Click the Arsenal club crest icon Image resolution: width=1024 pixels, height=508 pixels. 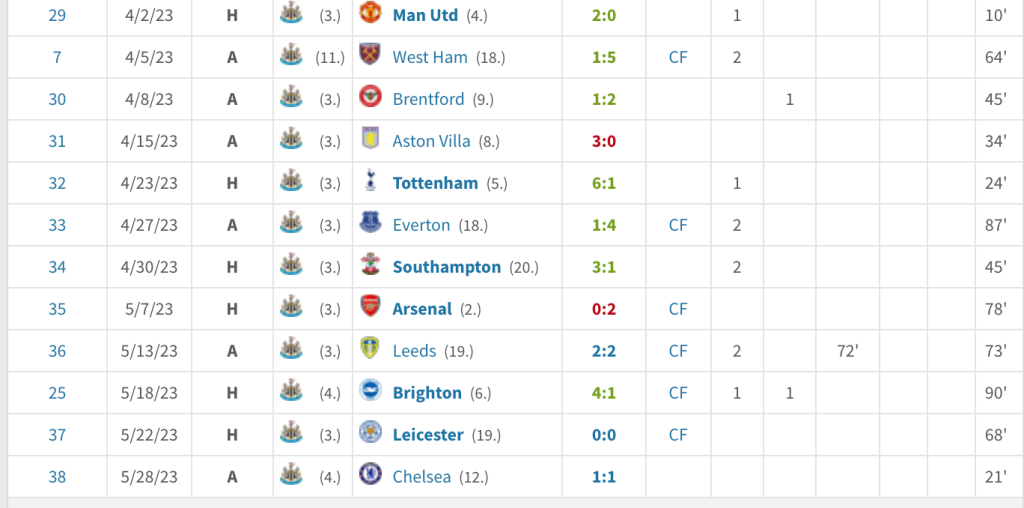click(x=370, y=308)
